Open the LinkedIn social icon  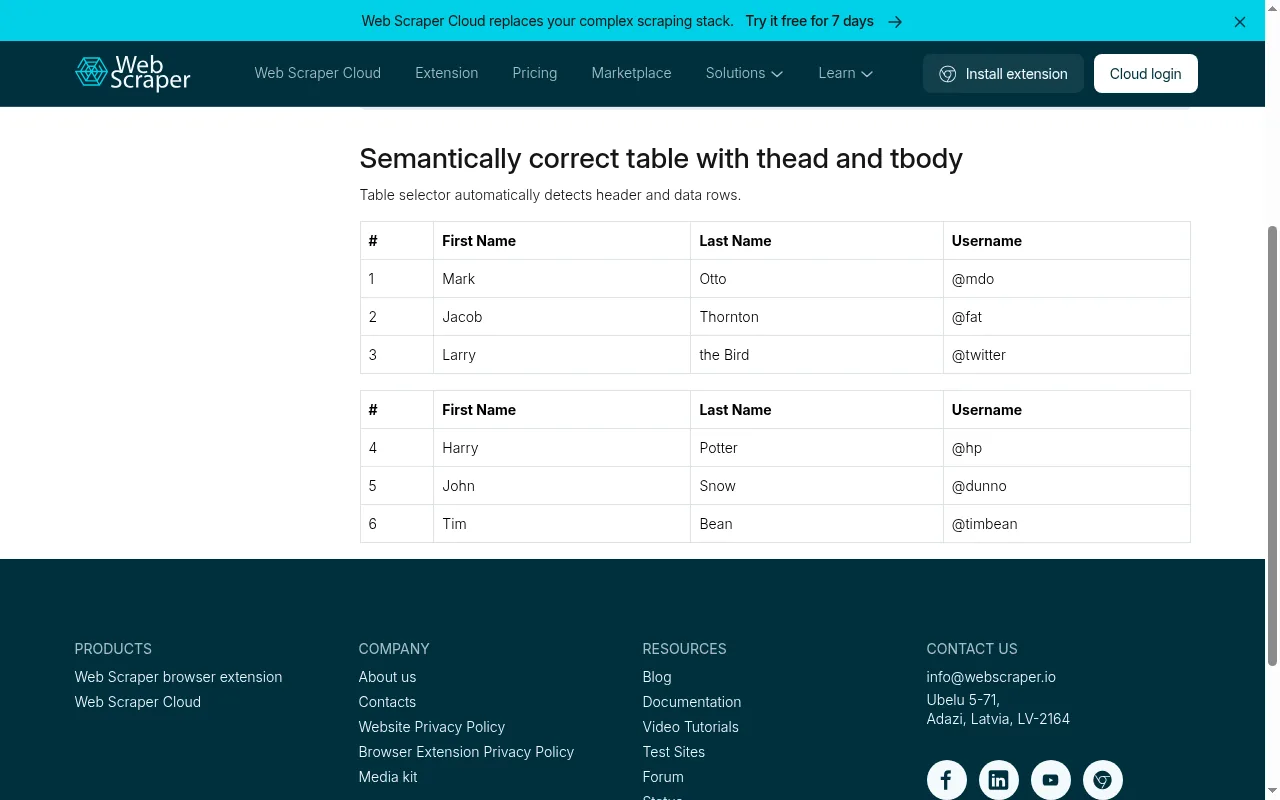(x=998, y=780)
